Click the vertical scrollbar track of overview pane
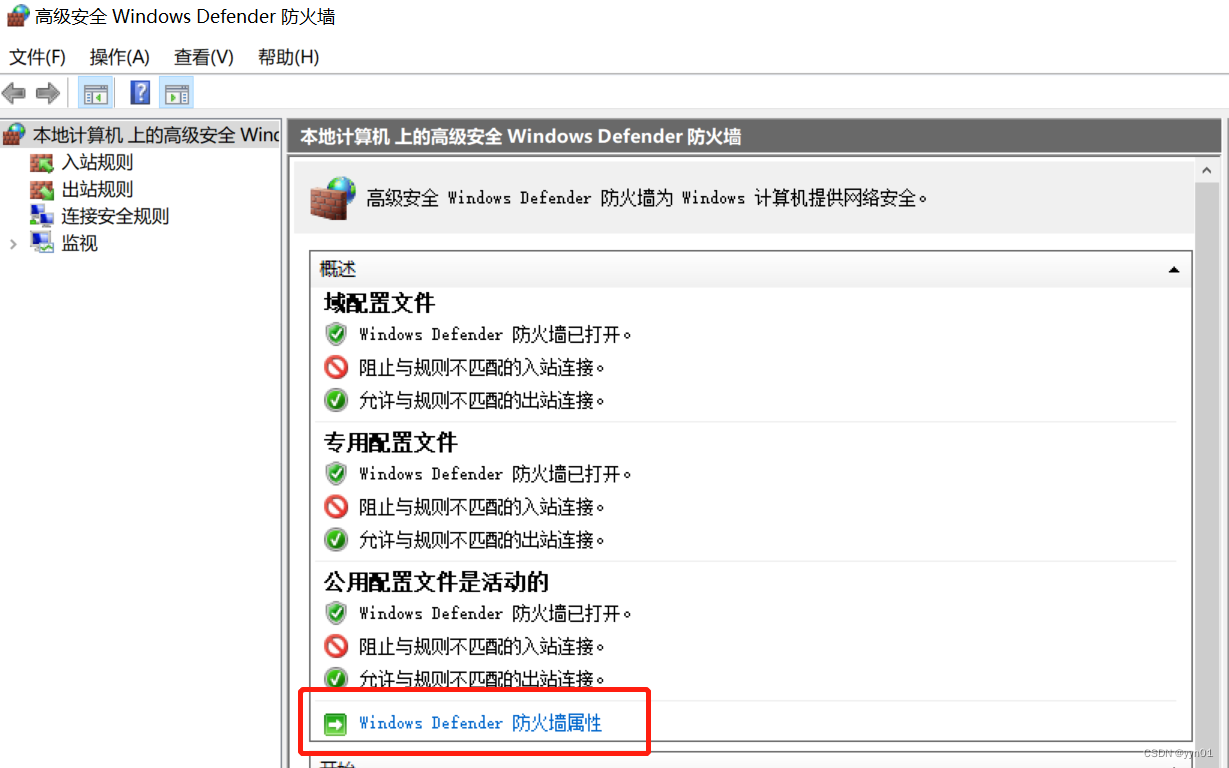 tap(1209, 475)
